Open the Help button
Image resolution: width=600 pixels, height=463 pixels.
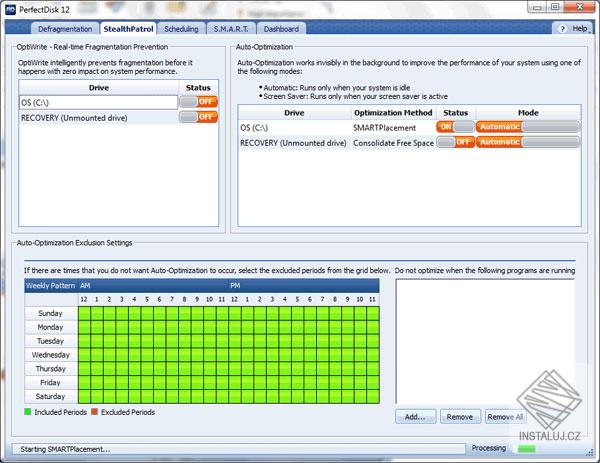573,29
